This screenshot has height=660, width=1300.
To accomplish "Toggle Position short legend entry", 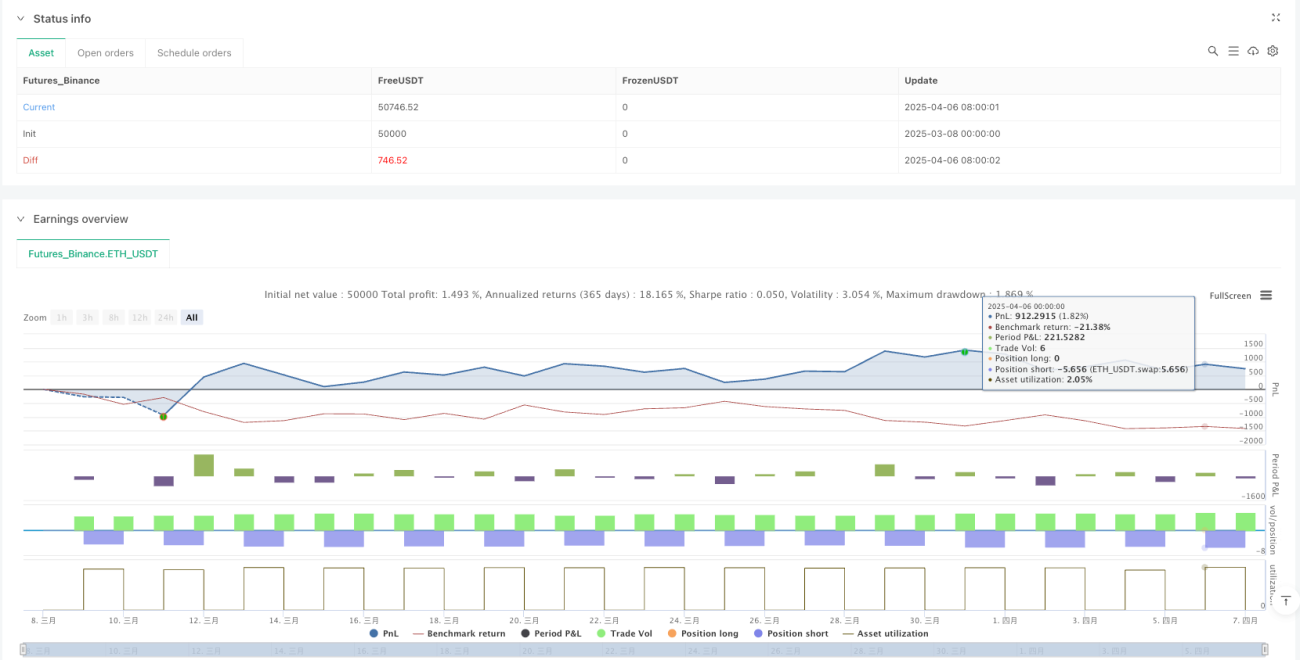I will [x=792, y=633].
